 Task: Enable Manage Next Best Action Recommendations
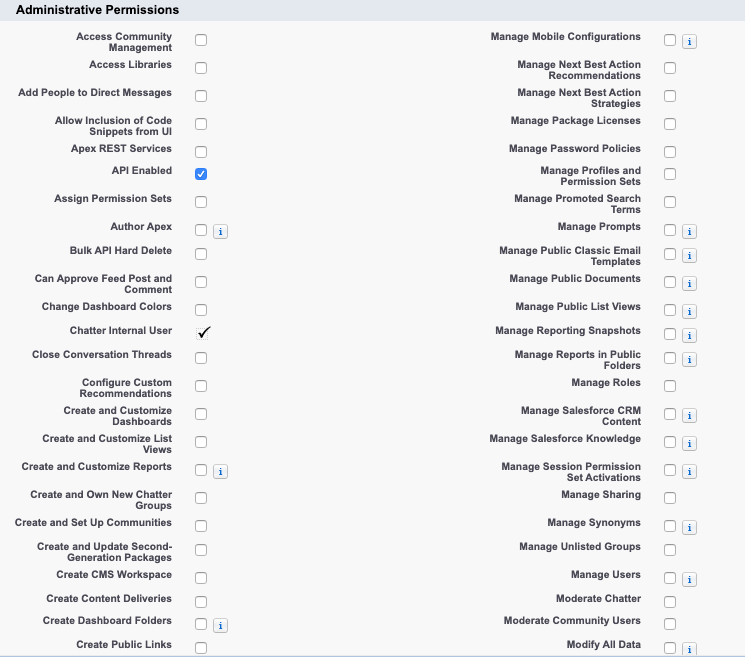click(670, 68)
